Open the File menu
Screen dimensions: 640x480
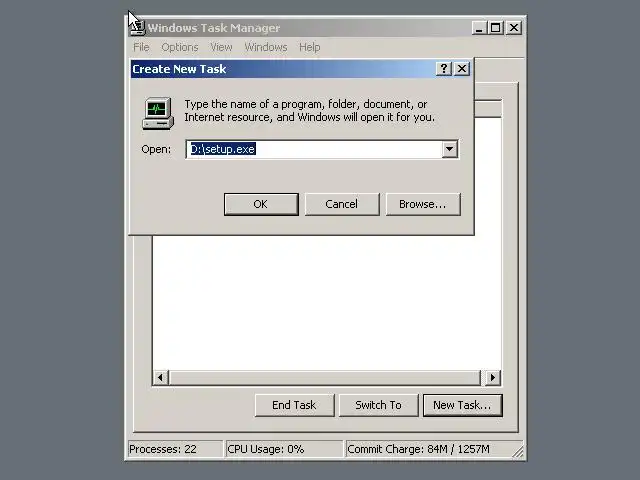pos(141,47)
